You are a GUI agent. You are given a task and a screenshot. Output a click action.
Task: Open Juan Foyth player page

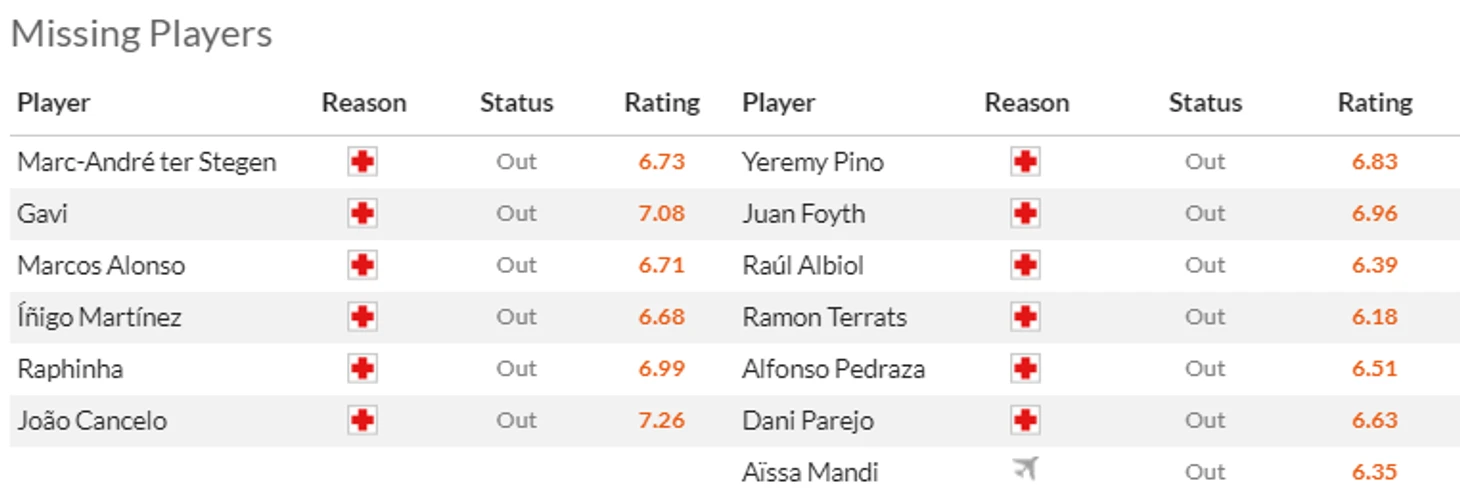coord(803,214)
